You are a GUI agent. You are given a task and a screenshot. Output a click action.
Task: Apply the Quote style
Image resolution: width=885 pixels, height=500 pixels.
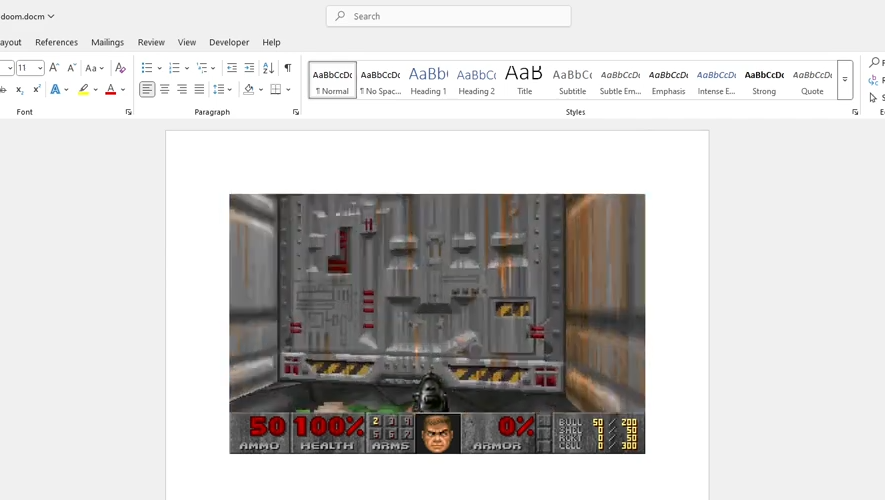click(x=812, y=80)
